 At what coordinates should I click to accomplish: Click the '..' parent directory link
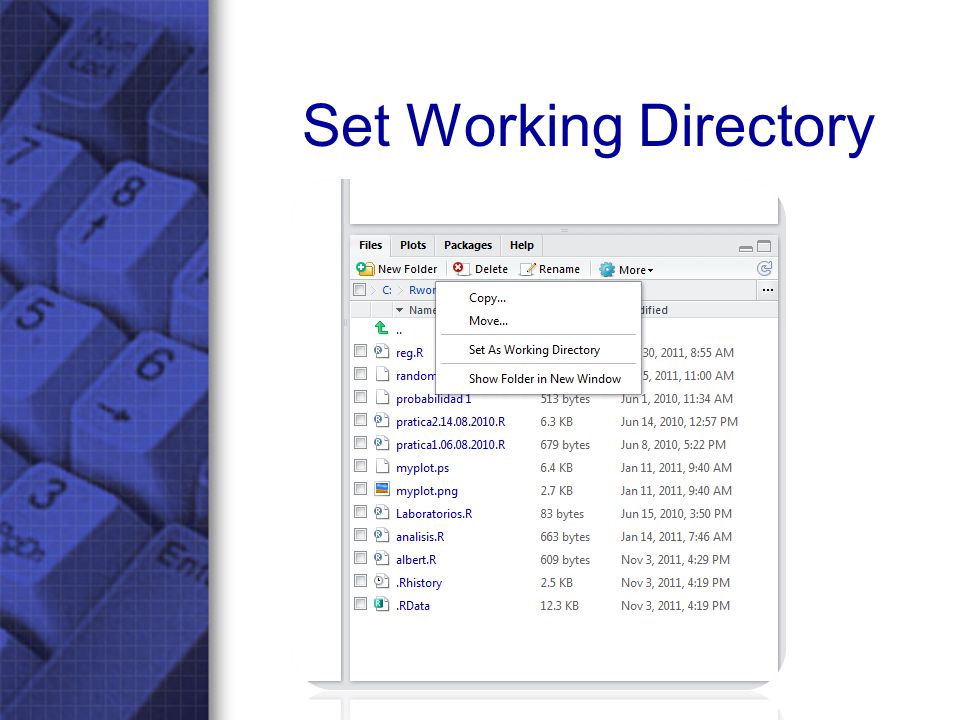399,331
